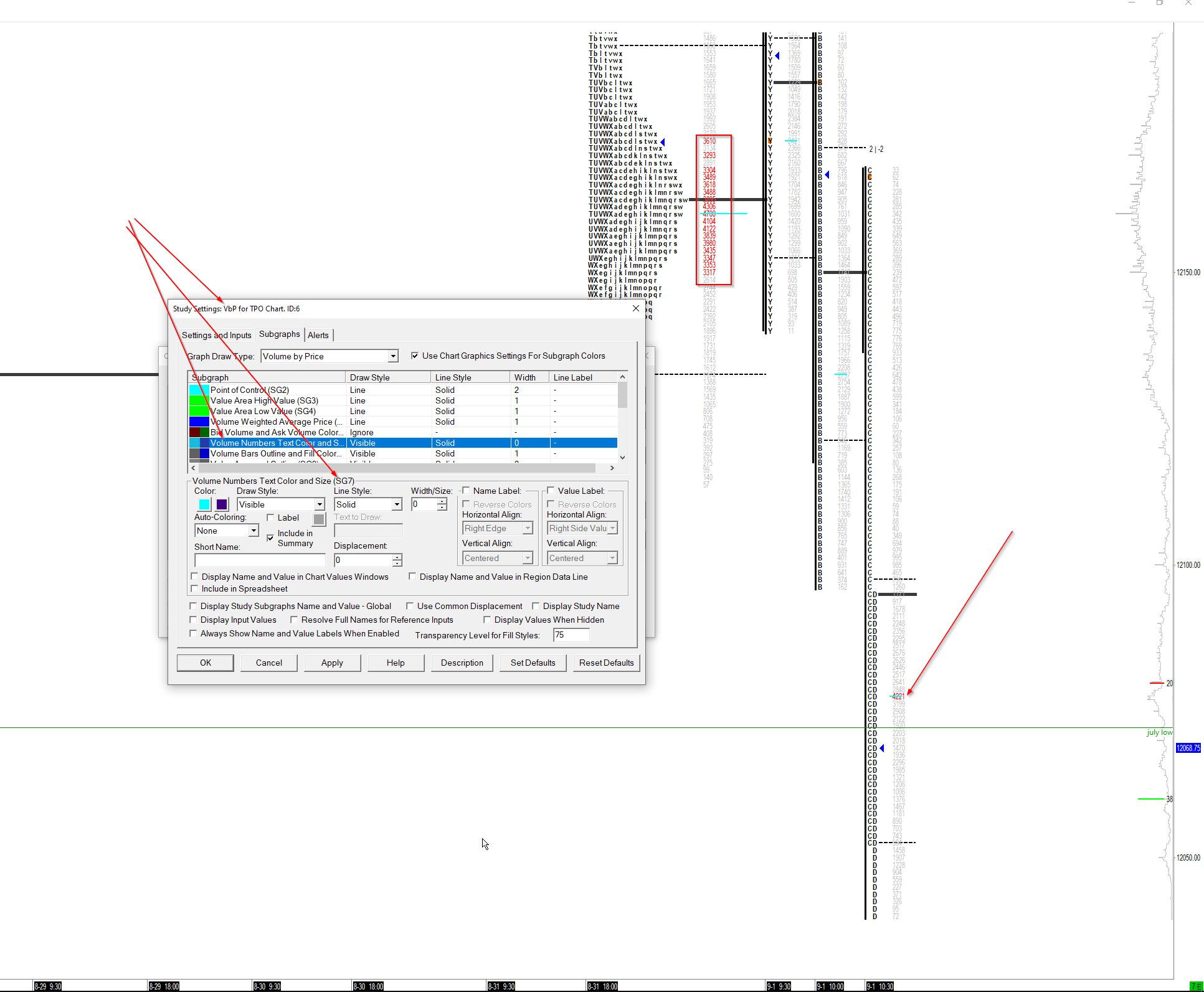Click the purple secondary color swatch
The height and width of the screenshot is (992, 1204).
pos(222,504)
